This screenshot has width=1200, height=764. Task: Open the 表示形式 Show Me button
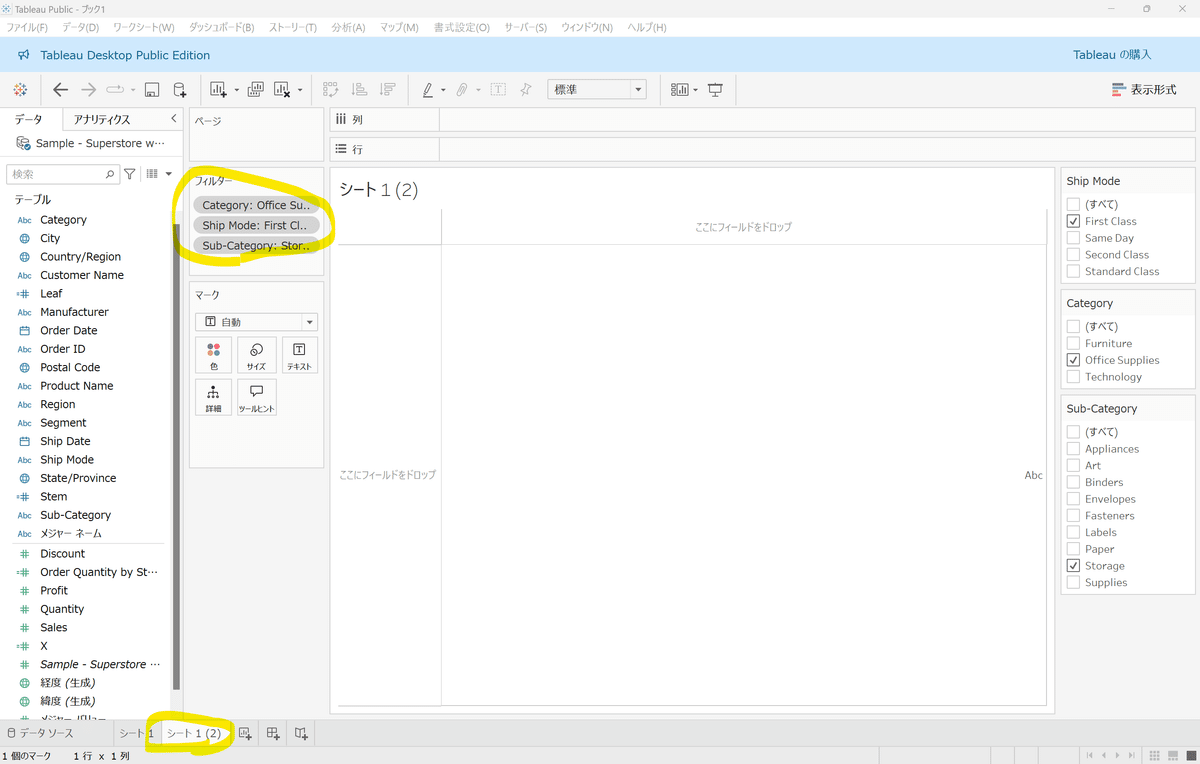1144,90
